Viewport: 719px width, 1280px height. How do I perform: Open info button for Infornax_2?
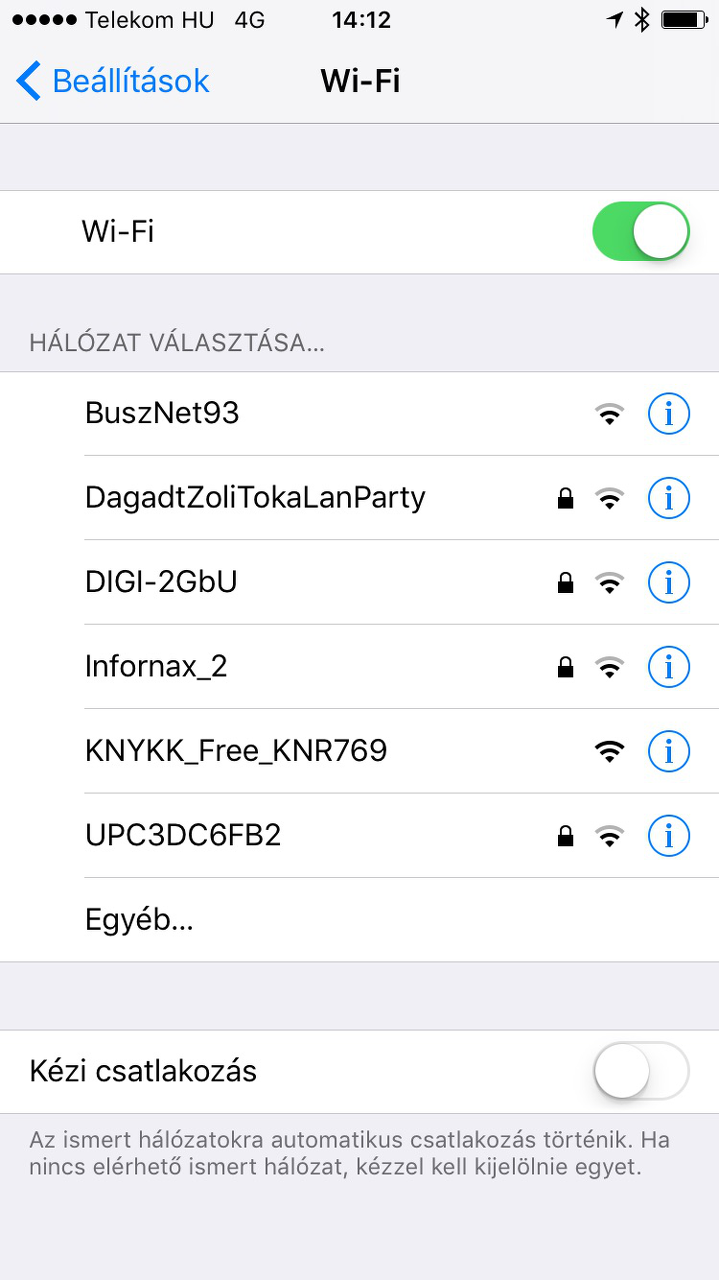point(669,665)
